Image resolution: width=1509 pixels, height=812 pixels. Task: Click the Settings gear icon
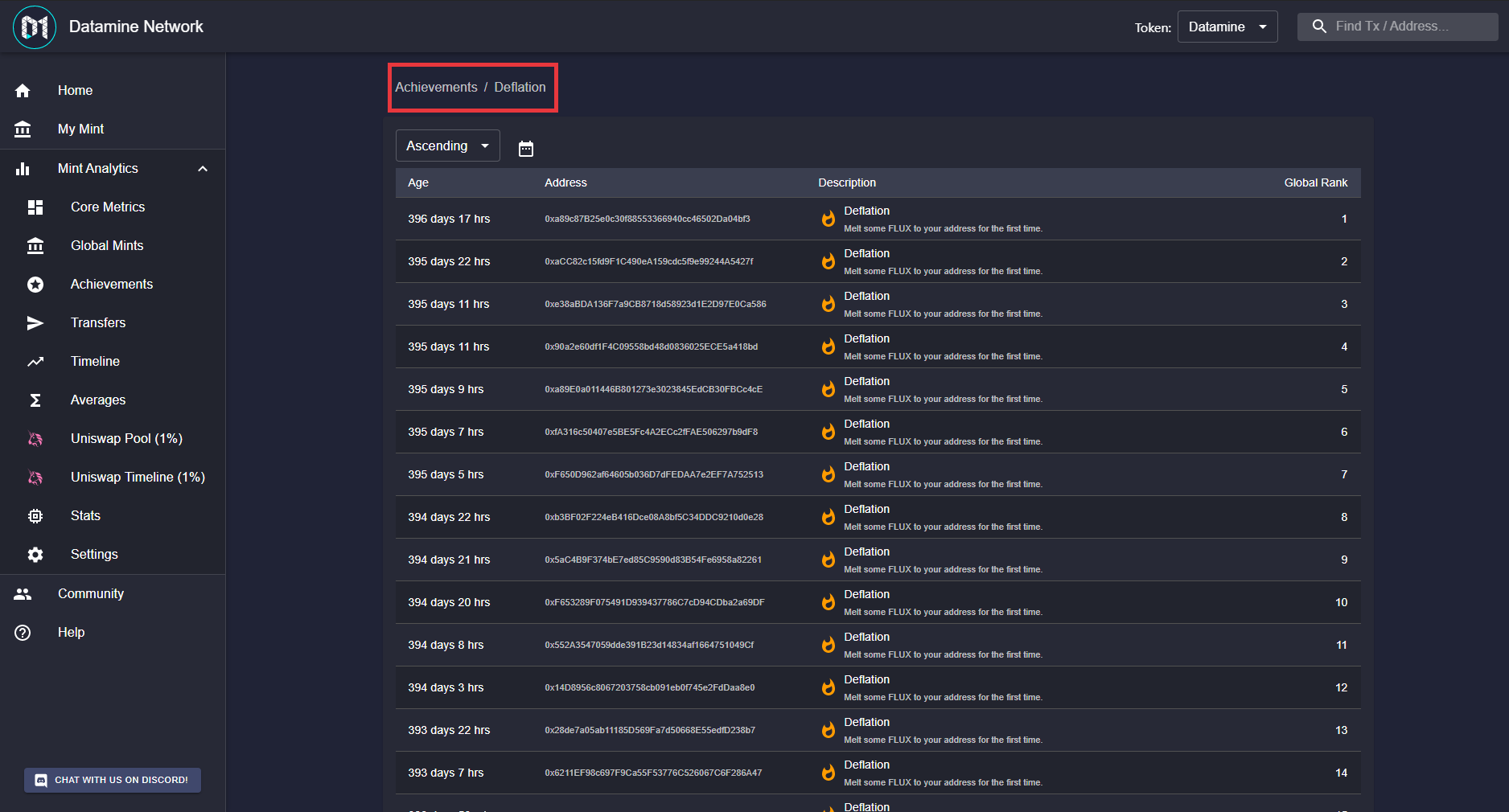35,555
